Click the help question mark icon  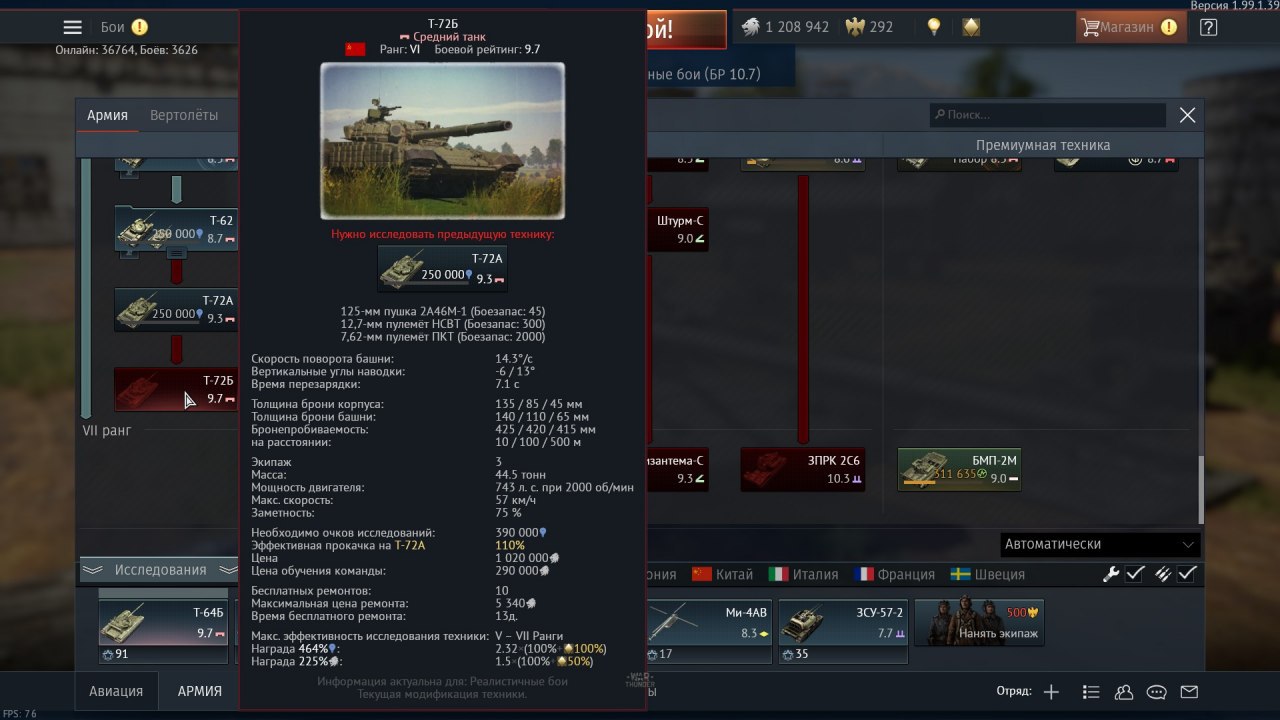1208,28
